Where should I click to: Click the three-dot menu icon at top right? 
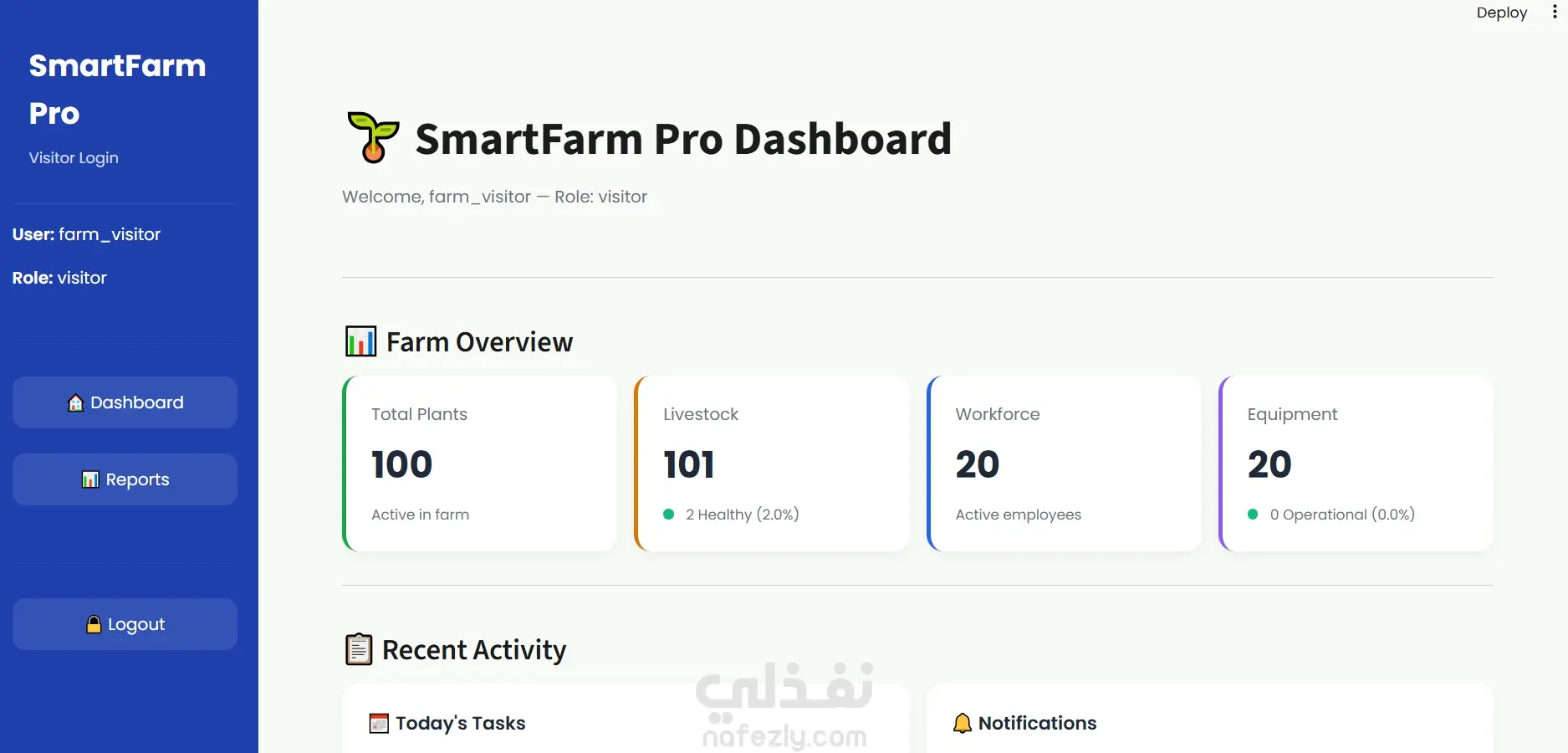point(1555,13)
